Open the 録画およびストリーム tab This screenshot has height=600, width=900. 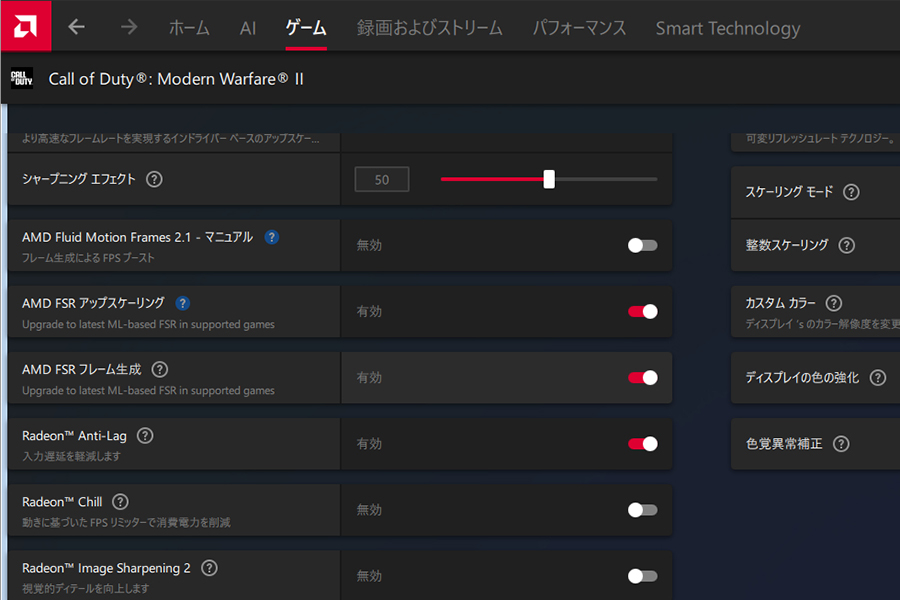(430, 28)
